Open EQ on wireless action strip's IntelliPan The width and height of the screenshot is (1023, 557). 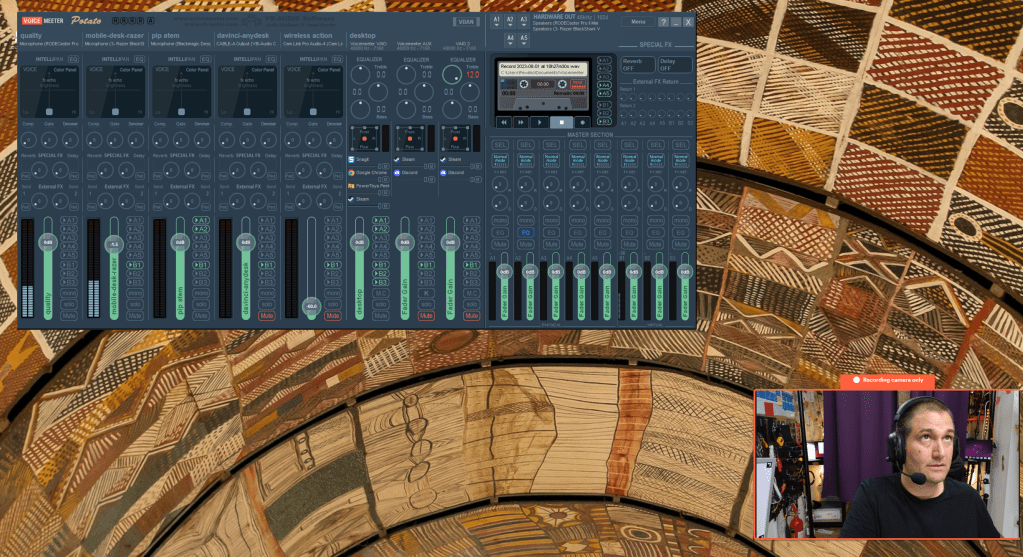coord(337,59)
